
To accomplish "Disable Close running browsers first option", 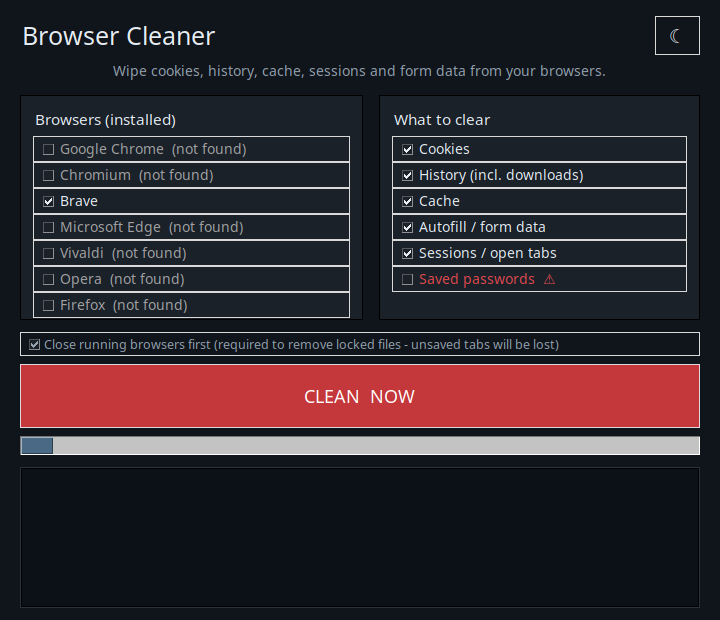I will click(34, 344).
